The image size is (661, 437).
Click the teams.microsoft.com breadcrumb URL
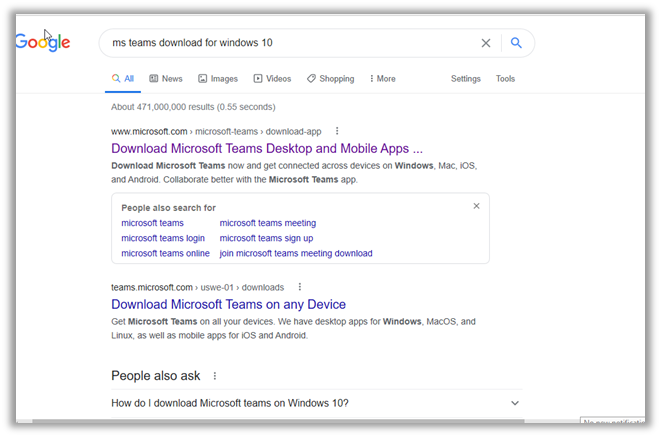point(198,287)
